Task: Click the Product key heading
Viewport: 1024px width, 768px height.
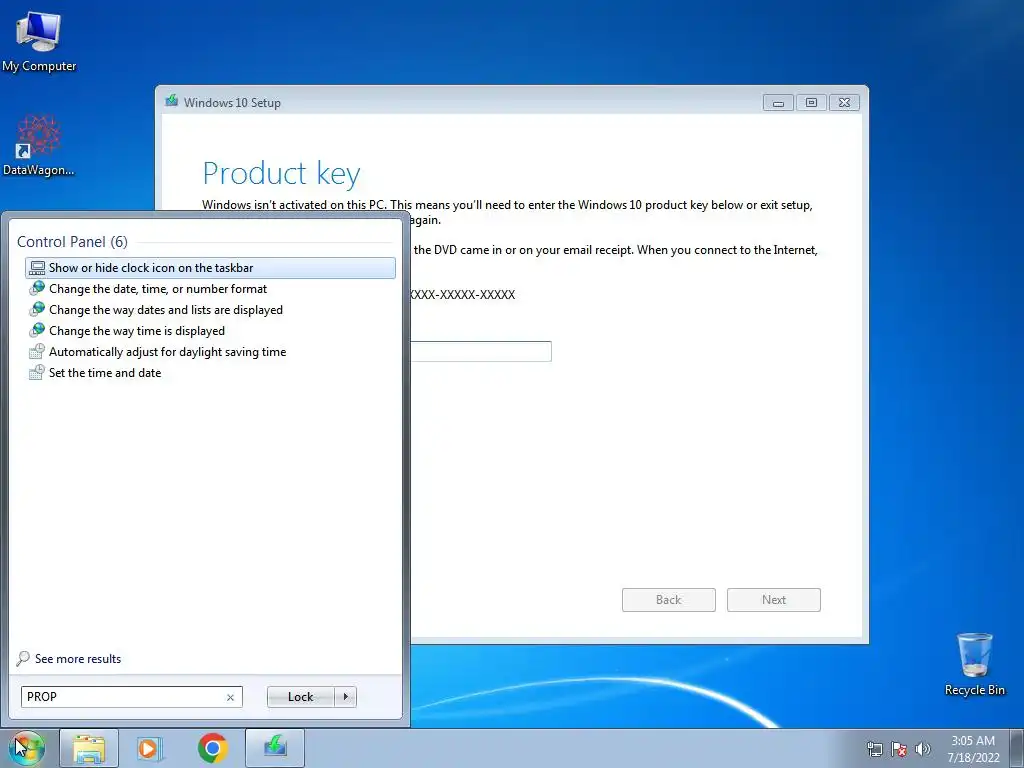Action: (x=281, y=174)
